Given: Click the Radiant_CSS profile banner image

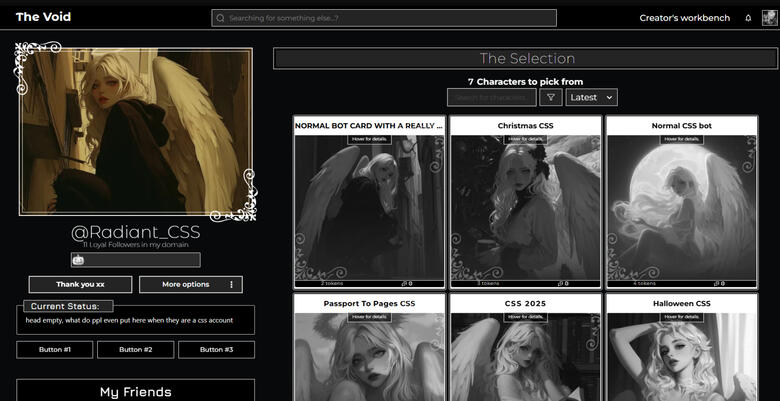Looking at the screenshot, I should (135, 132).
